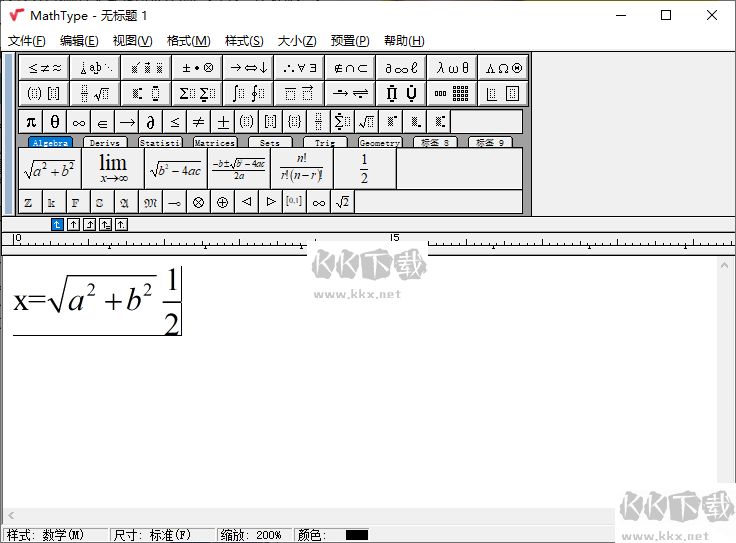Open the underbar and overbar templates palette
The width and height of the screenshot is (736, 543).
[299, 93]
